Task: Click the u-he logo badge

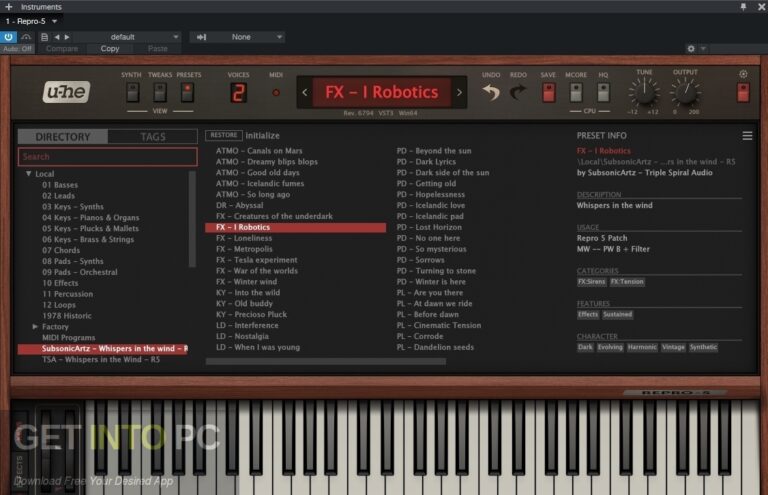Action: coord(67,92)
